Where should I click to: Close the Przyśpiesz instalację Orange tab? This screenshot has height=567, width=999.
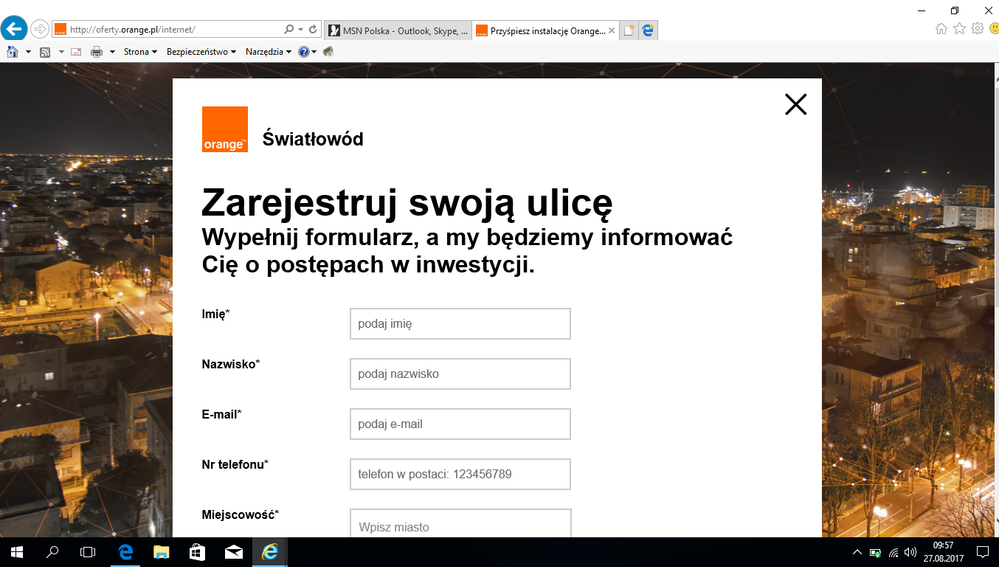[612, 31]
